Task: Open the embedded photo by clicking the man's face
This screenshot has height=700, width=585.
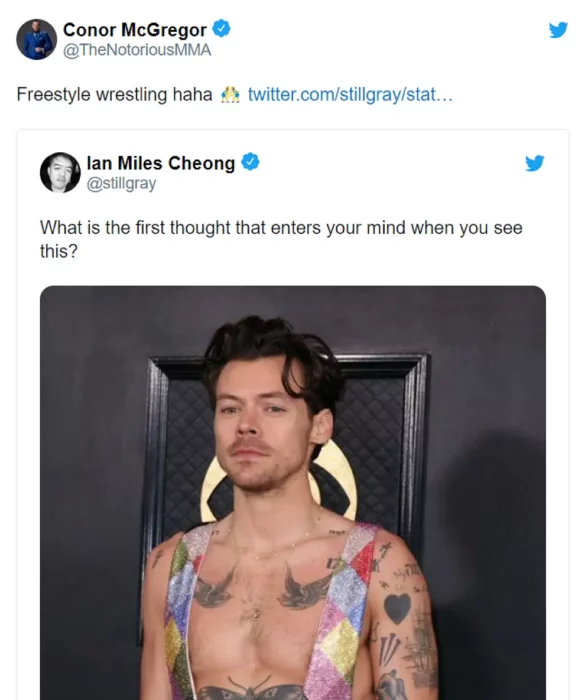Action: [x=261, y=431]
